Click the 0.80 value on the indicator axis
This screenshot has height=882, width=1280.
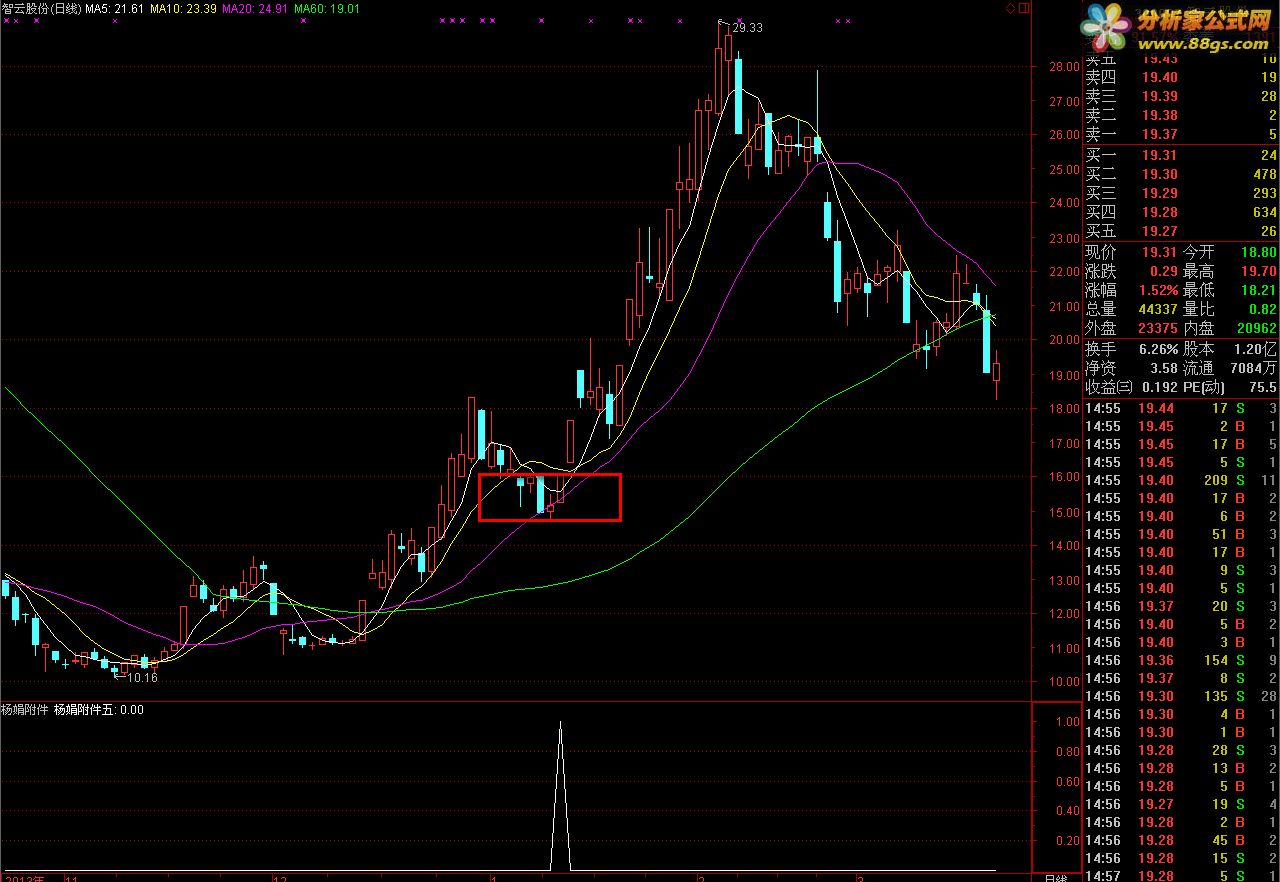[1067, 751]
